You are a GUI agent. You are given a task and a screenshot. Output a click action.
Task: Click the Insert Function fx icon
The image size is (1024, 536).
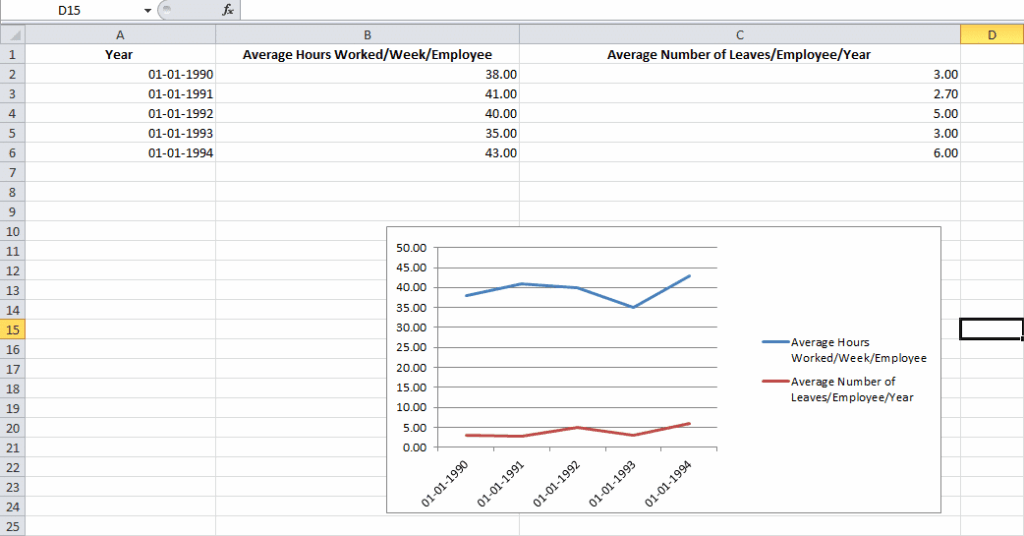227,10
